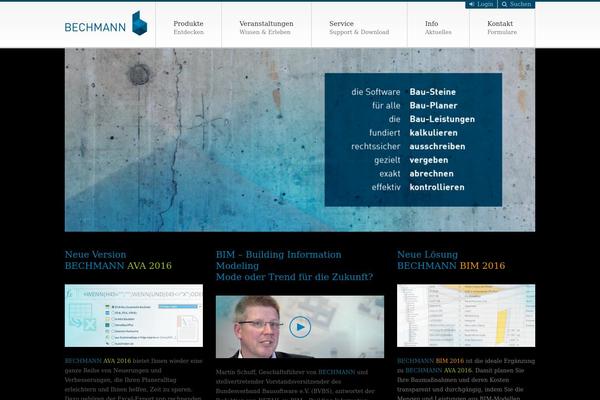Click the word 'kontrollieren' in the slogan box
Viewport: 600px width, 400px height.
pyautogui.click(x=437, y=187)
